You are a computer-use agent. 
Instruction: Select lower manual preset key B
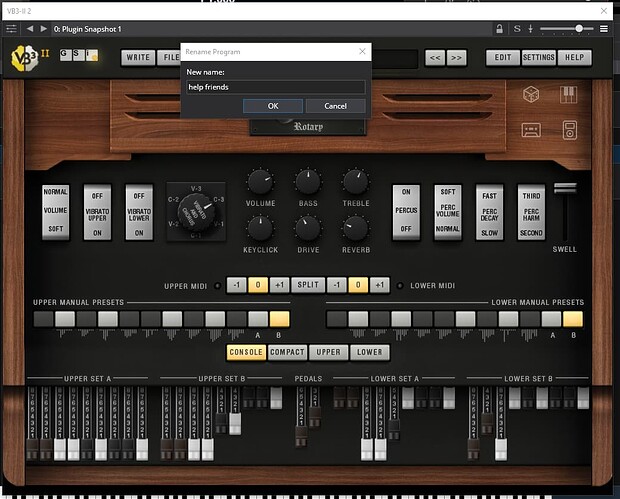(573, 319)
